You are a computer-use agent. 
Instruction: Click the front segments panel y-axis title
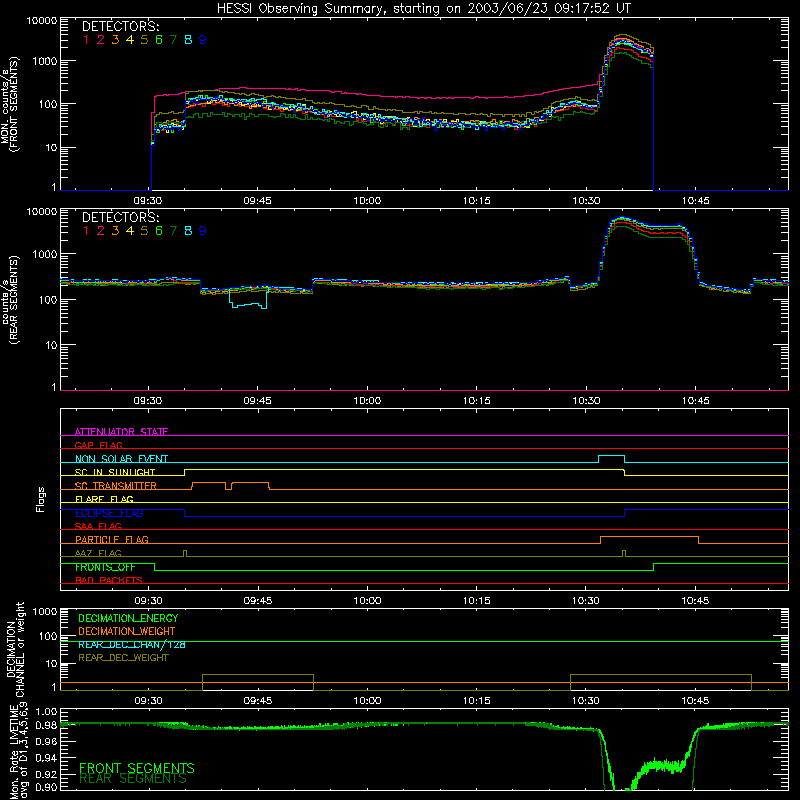click(9, 104)
